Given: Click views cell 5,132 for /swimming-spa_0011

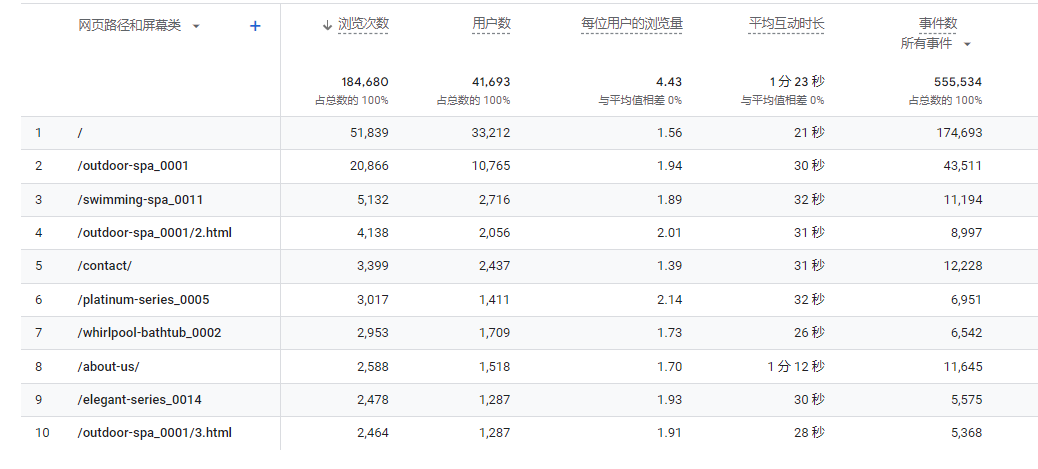Looking at the screenshot, I should pyautogui.click(x=373, y=199).
